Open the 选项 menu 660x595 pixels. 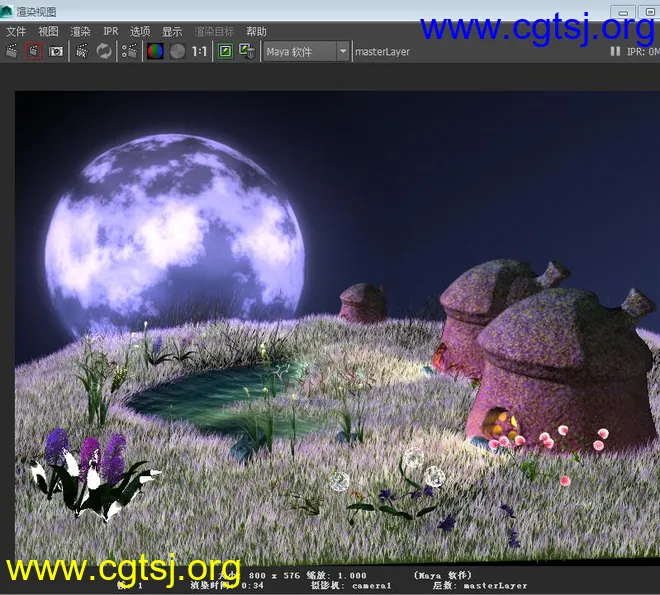(x=140, y=31)
